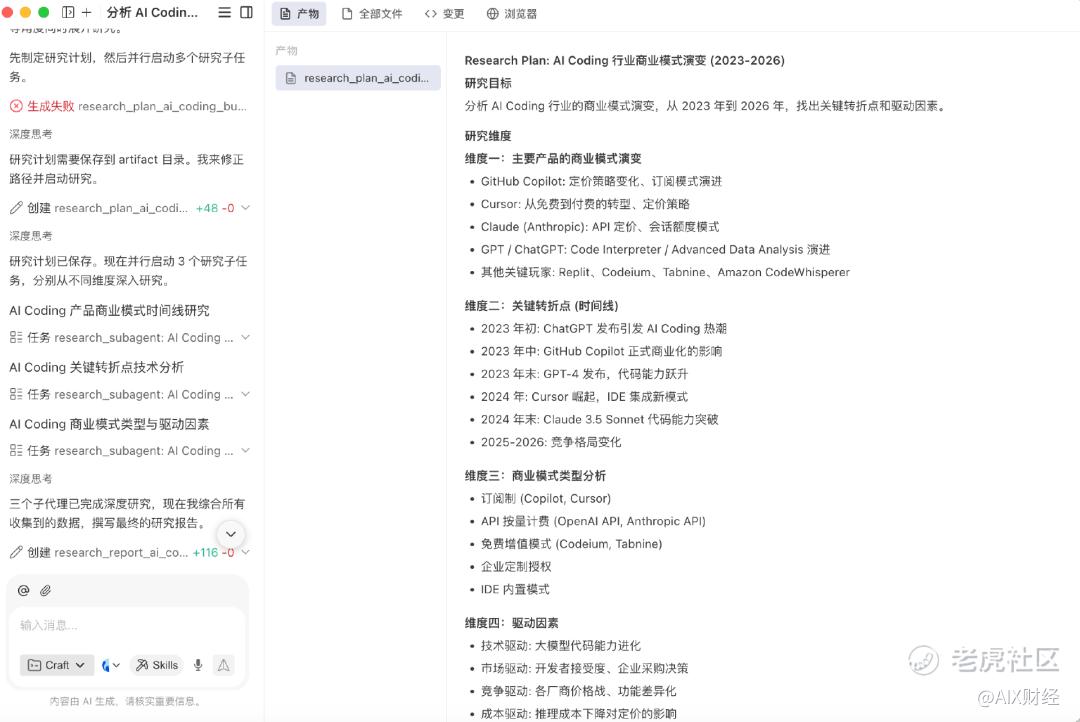
Task: Open the 浏览器 tab
Action: click(x=511, y=14)
